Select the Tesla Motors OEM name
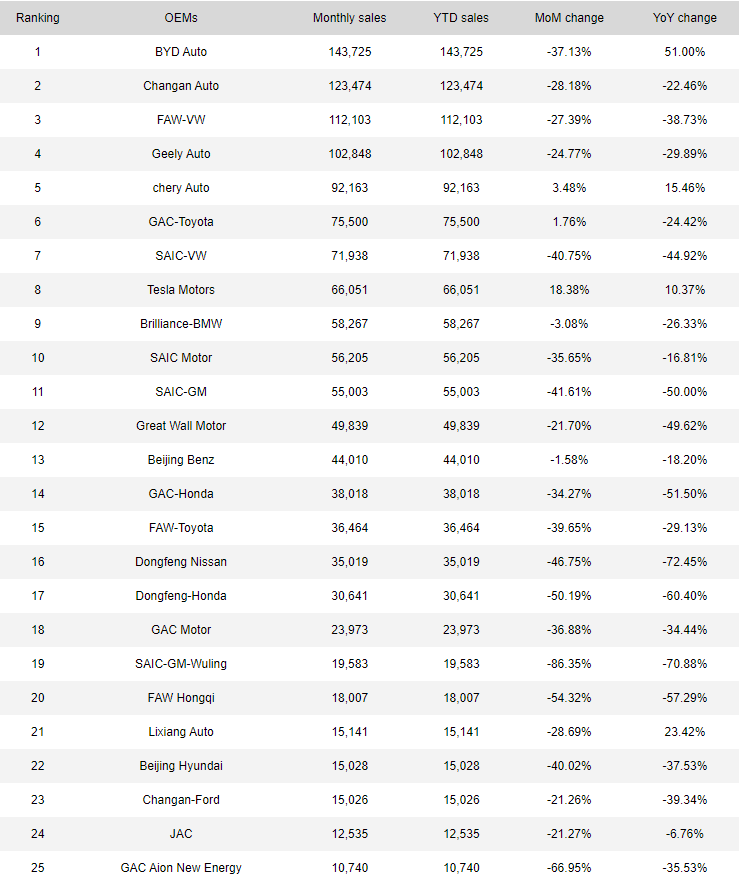Screen dimensions: 739x880 [181, 290]
